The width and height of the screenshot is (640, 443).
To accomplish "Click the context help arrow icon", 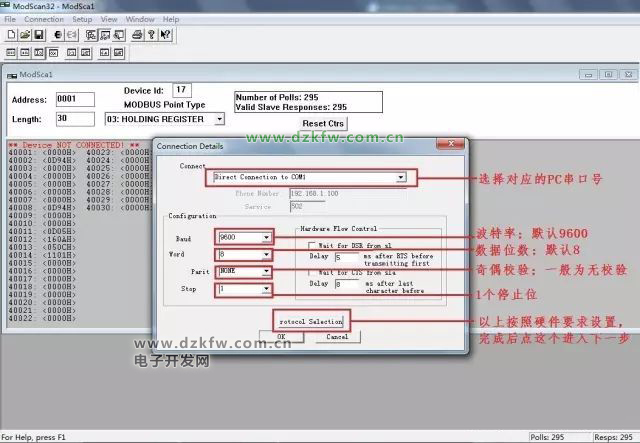I will click(166, 35).
